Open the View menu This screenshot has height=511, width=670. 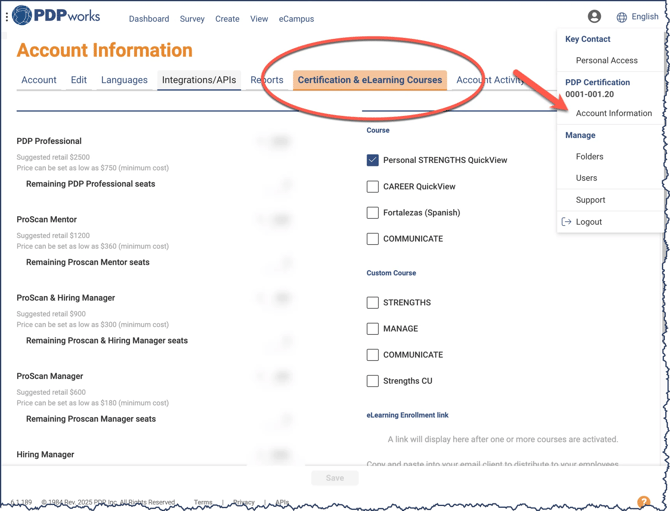tap(259, 19)
